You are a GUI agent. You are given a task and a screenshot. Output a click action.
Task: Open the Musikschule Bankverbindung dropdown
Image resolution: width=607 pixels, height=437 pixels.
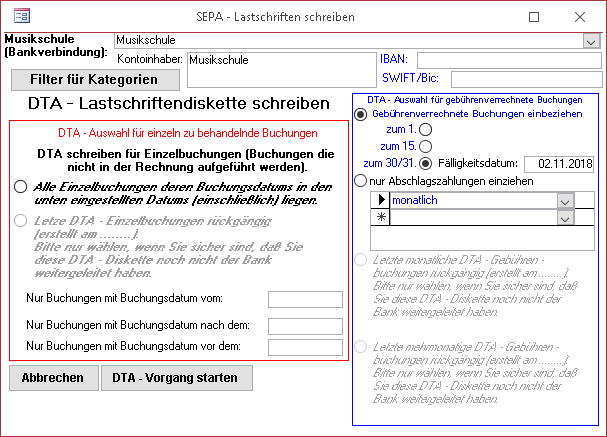590,41
